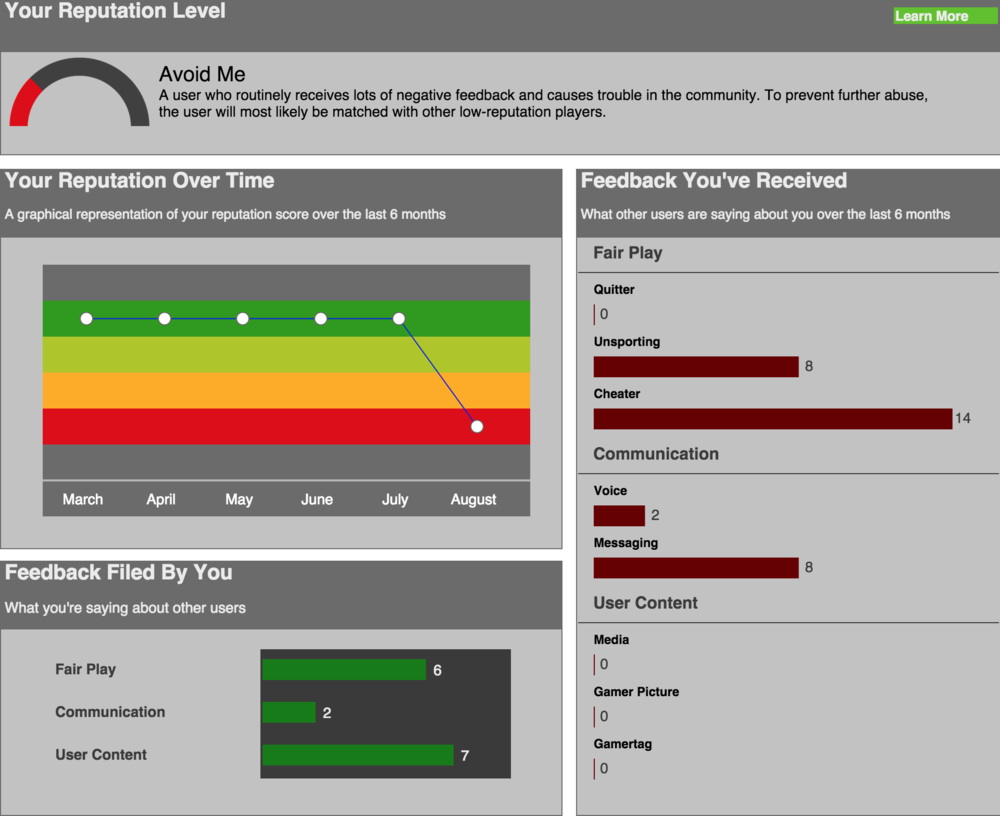Click the Avoid Me reputation title
The image size is (1000, 816).
[202, 75]
